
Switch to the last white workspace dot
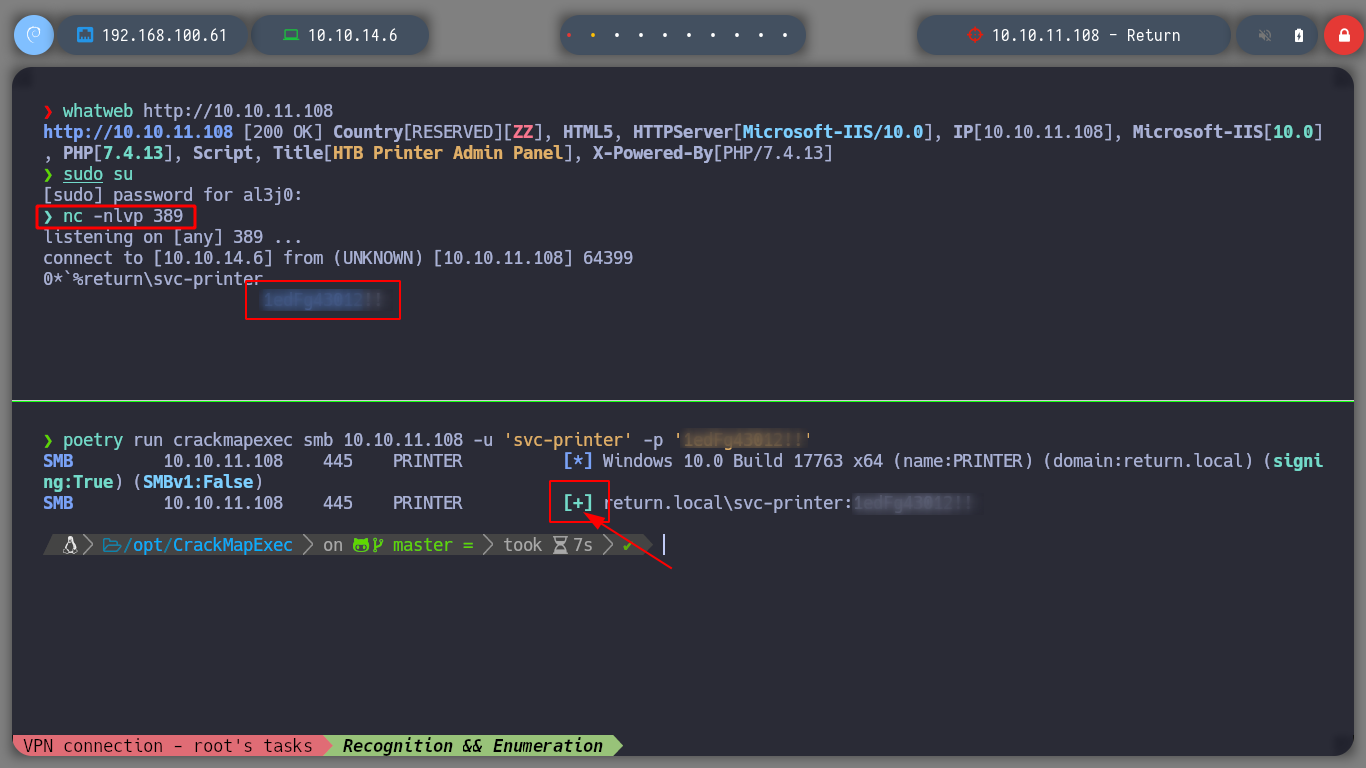(x=785, y=35)
